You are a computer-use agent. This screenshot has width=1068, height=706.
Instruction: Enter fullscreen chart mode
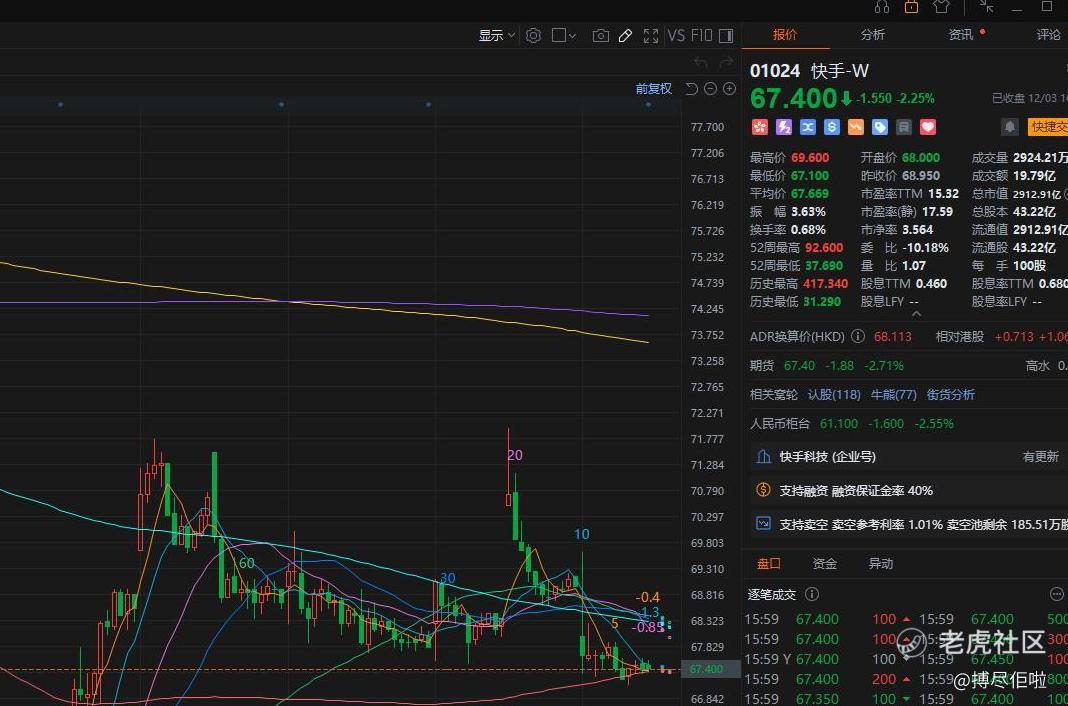pyautogui.click(x=650, y=35)
